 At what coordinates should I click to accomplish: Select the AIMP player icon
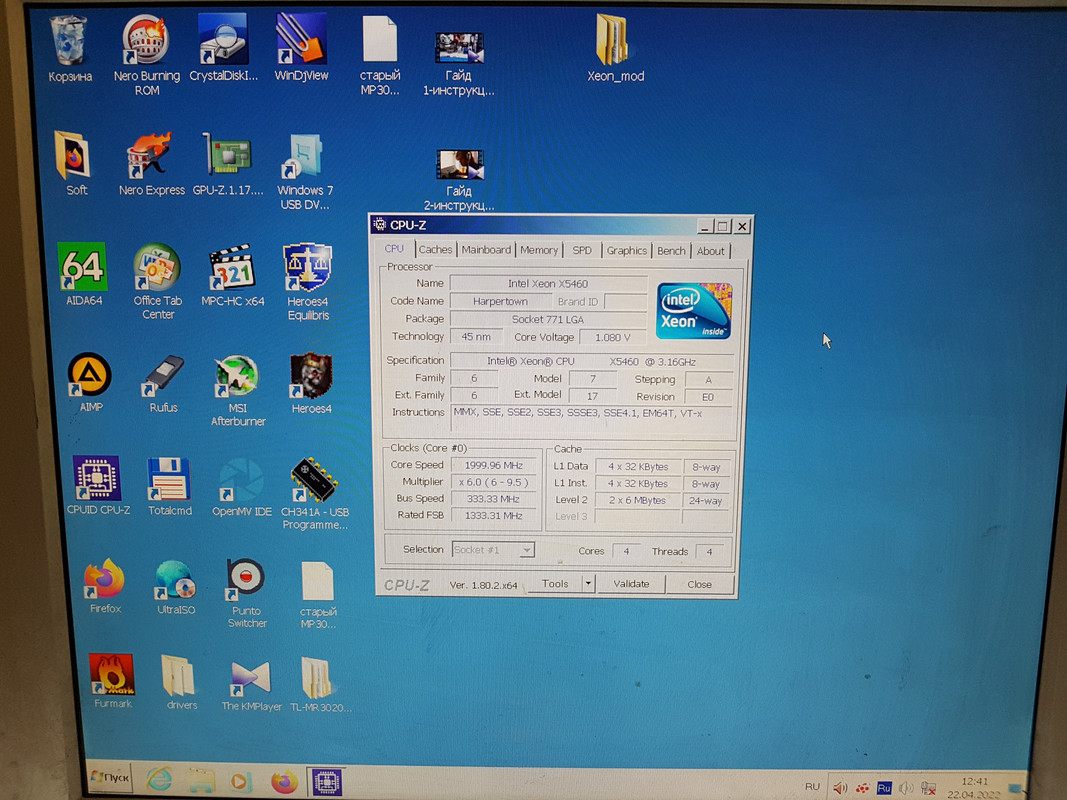[x=90, y=382]
